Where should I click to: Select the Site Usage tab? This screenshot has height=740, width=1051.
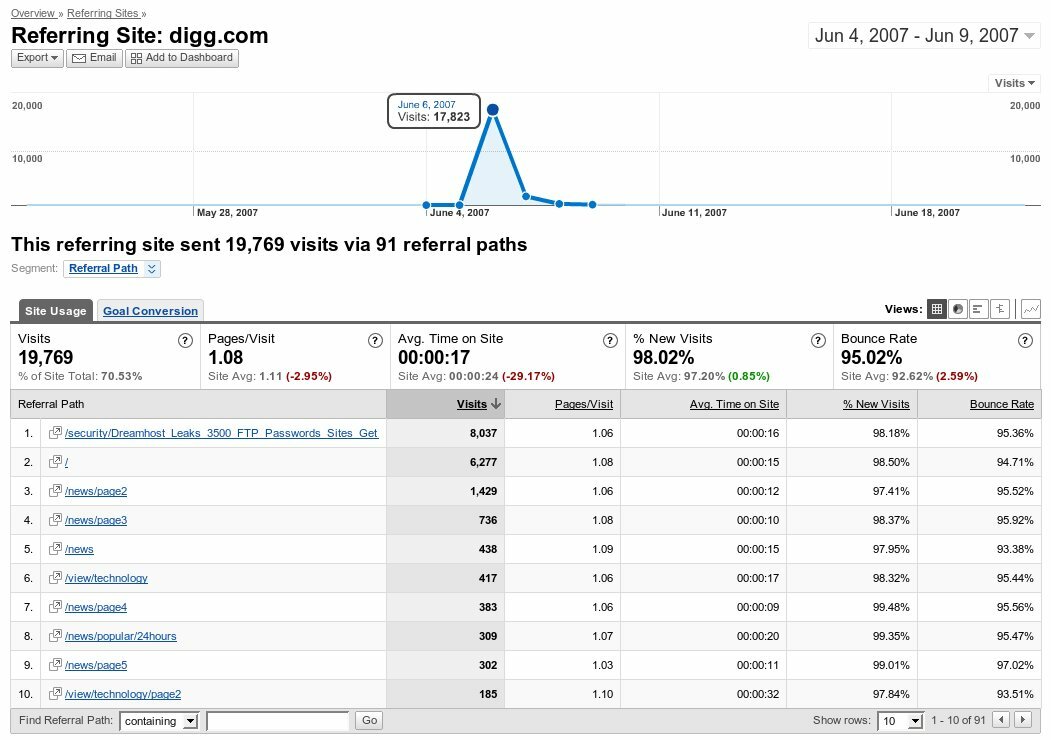click(x=56, y=310)
